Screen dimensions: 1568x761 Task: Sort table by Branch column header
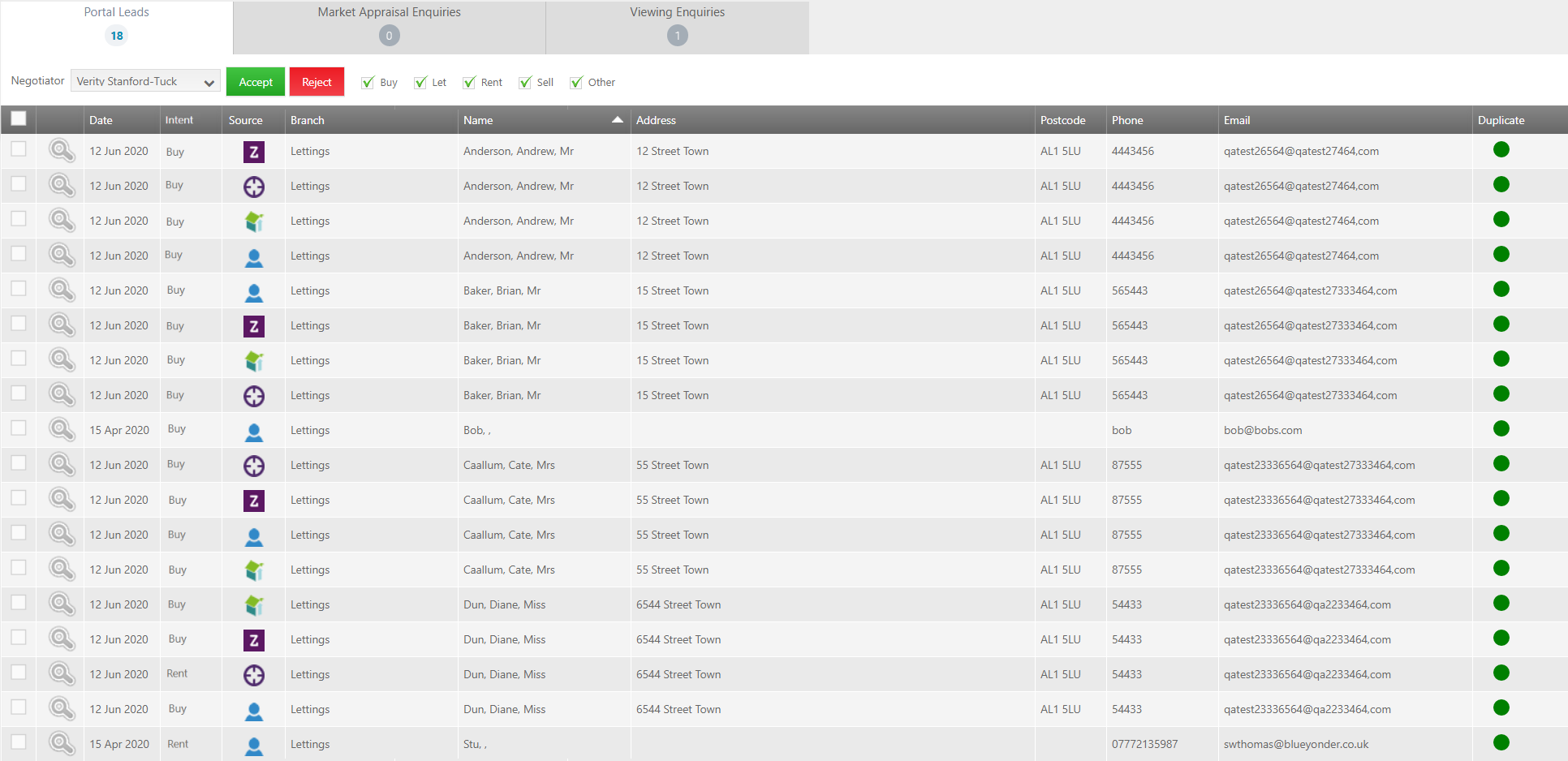(308, 120)
